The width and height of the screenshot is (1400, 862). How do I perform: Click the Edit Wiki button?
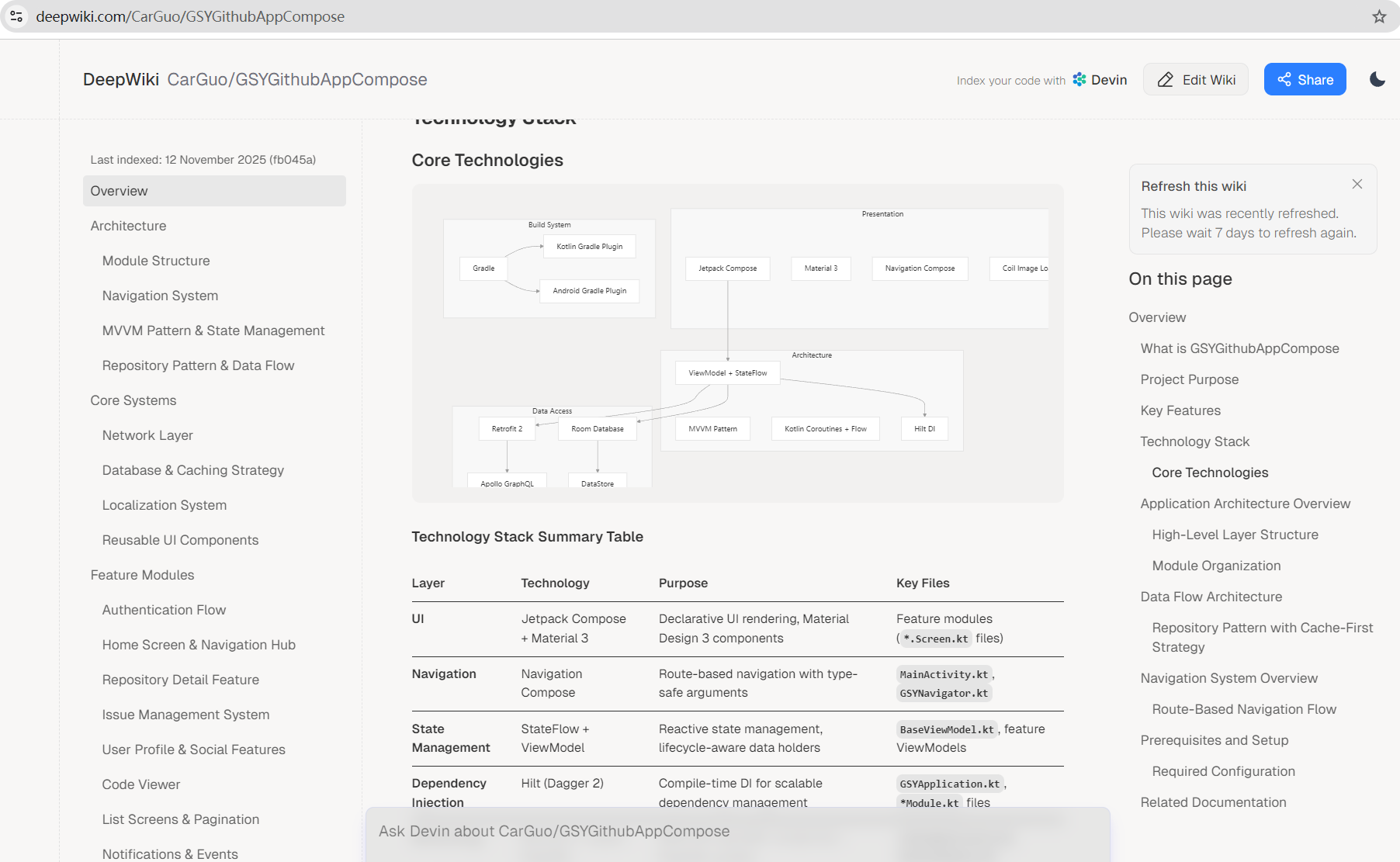click(1196, 79)
